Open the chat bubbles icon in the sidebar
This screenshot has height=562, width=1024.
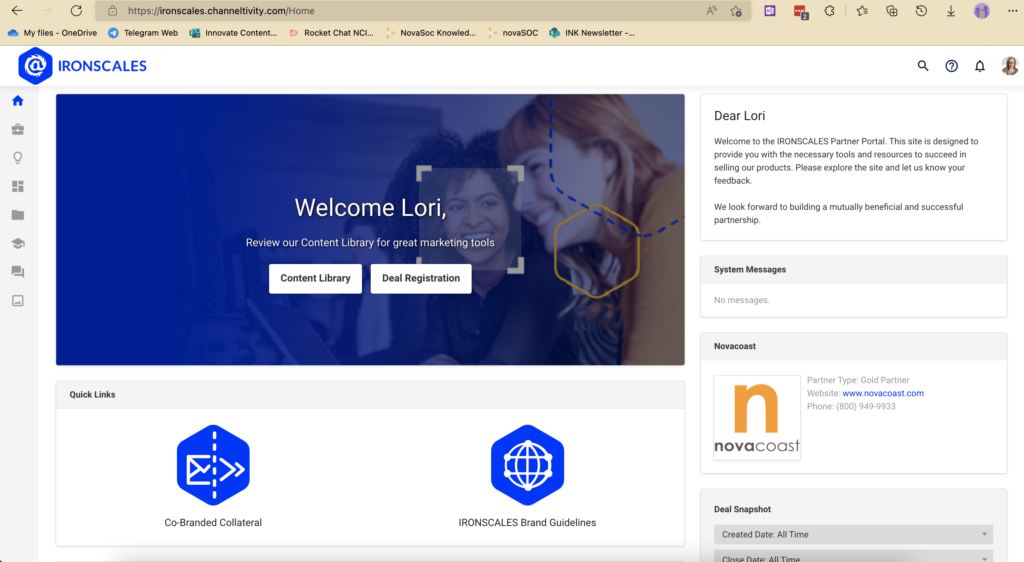(x=18, y=272)
